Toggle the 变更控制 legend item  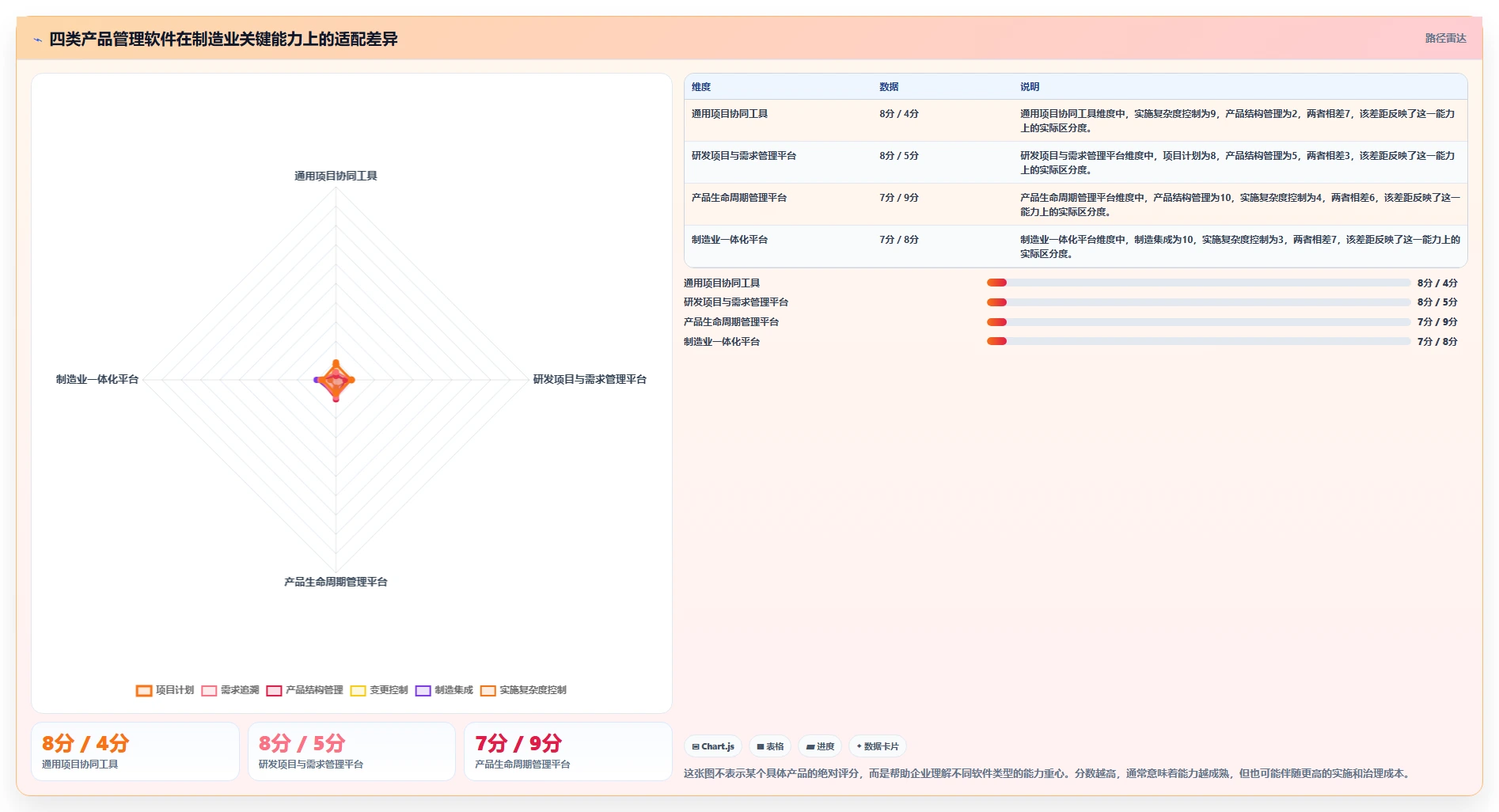point(379,690)
